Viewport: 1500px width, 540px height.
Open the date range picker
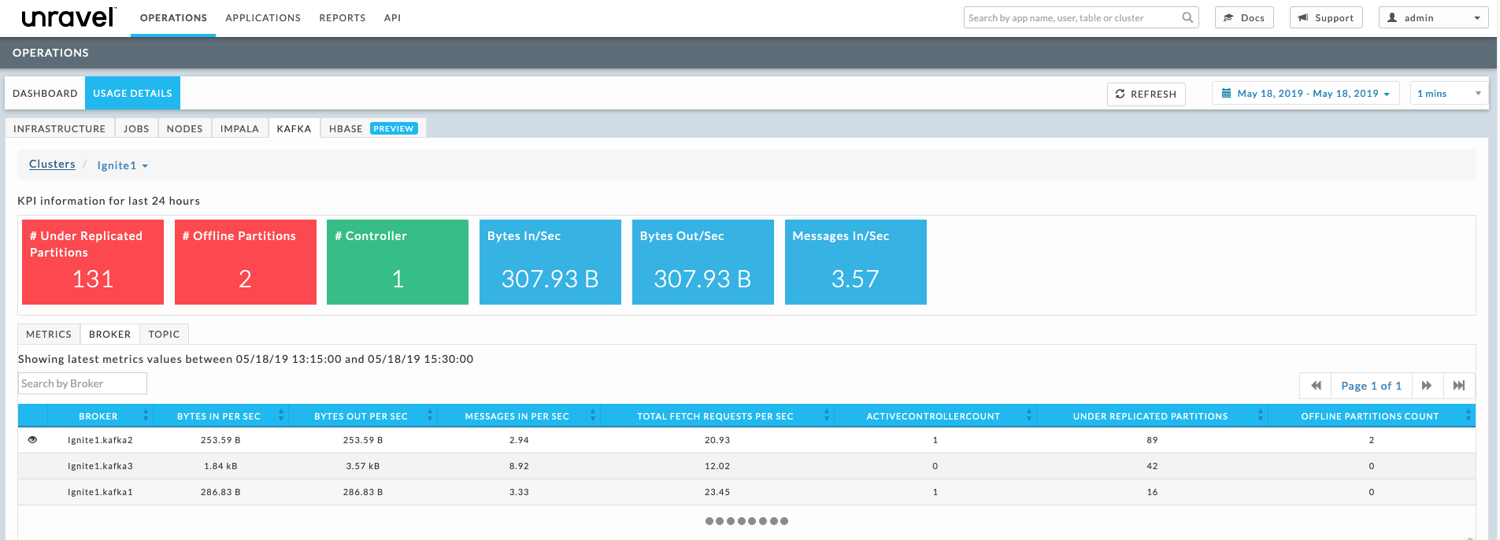click(x=1306, y=94)
